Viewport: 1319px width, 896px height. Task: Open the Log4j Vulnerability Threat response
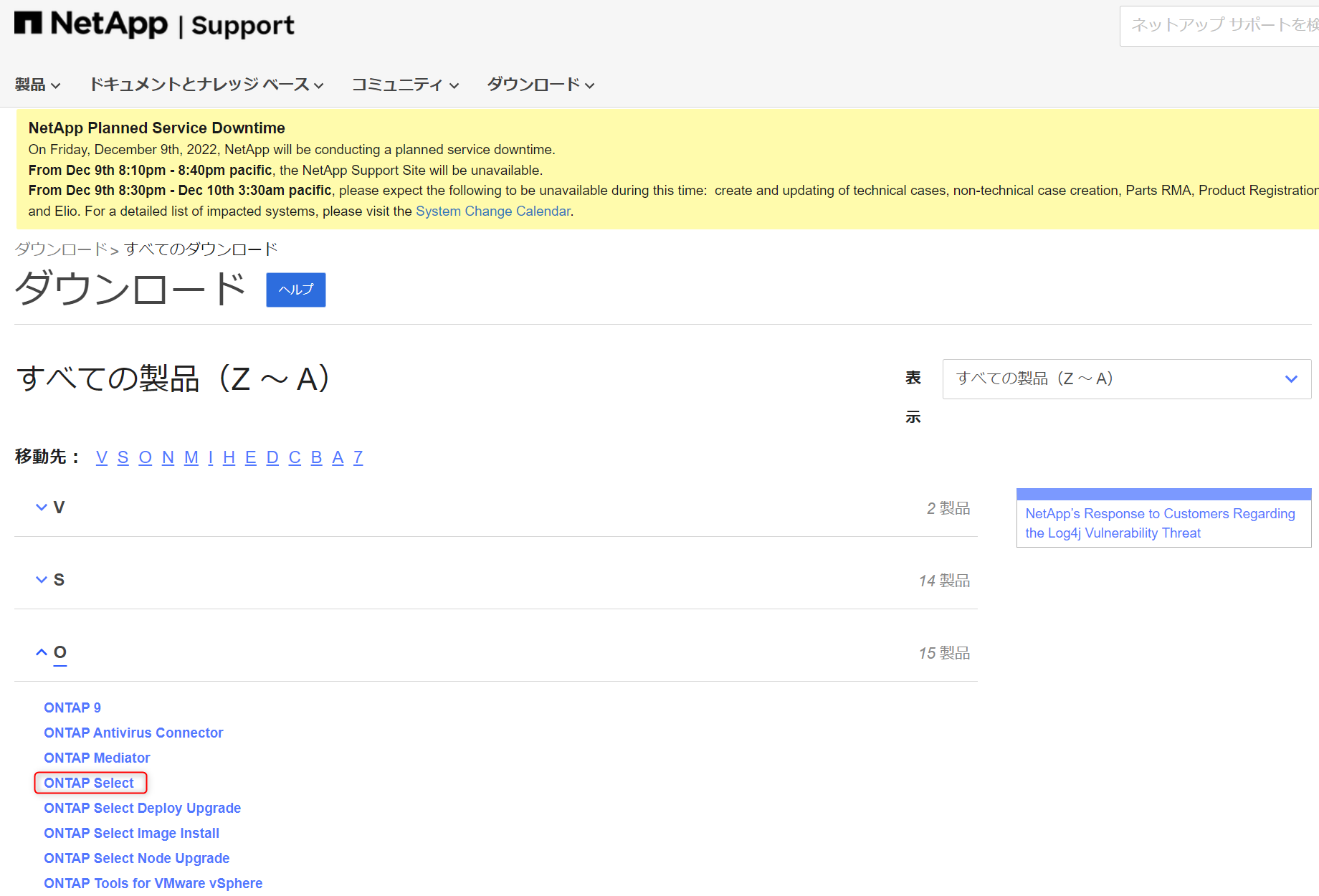pyautogui.click(x=1160, y=523)
